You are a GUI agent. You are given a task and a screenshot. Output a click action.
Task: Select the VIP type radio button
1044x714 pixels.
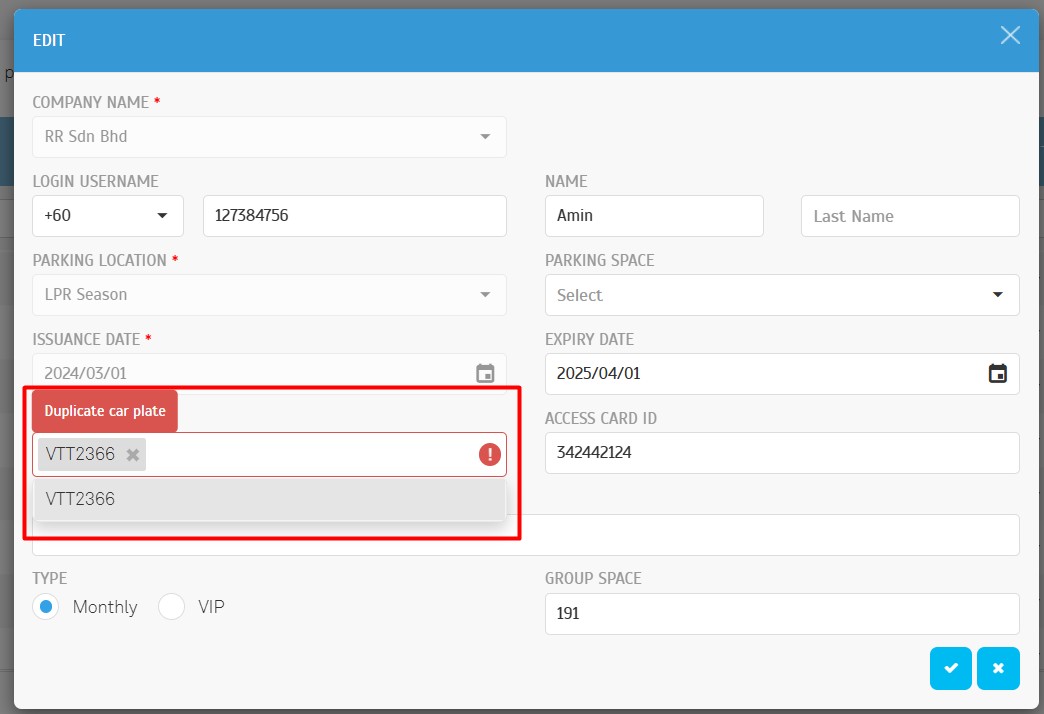(172, 607)
